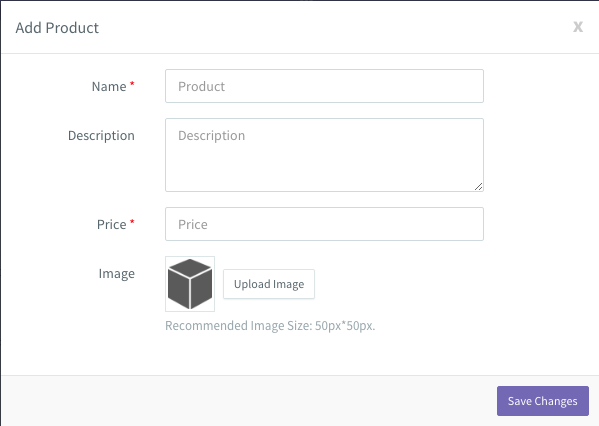
Task: Click the Image field label
Action: tap(117, 274)
